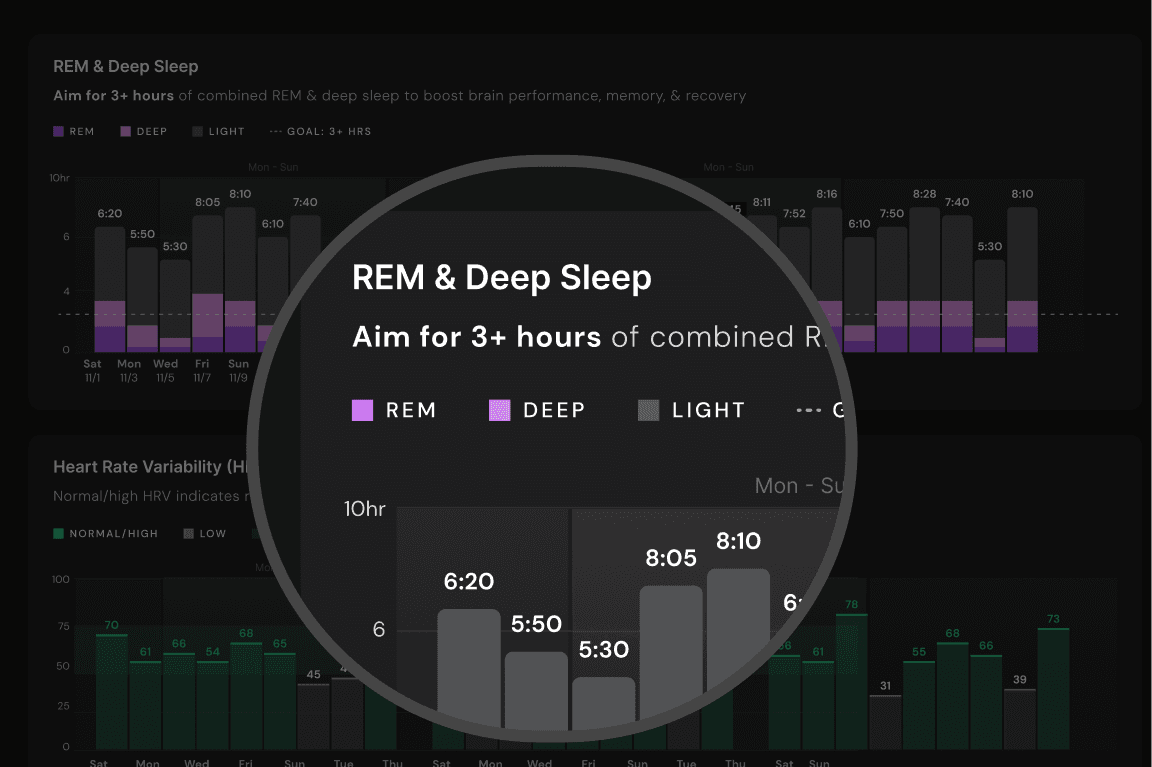Click the magnified 'Aim for 3+ hours' text
Screen dimensions: 1152x767
(x=476, y=337)
